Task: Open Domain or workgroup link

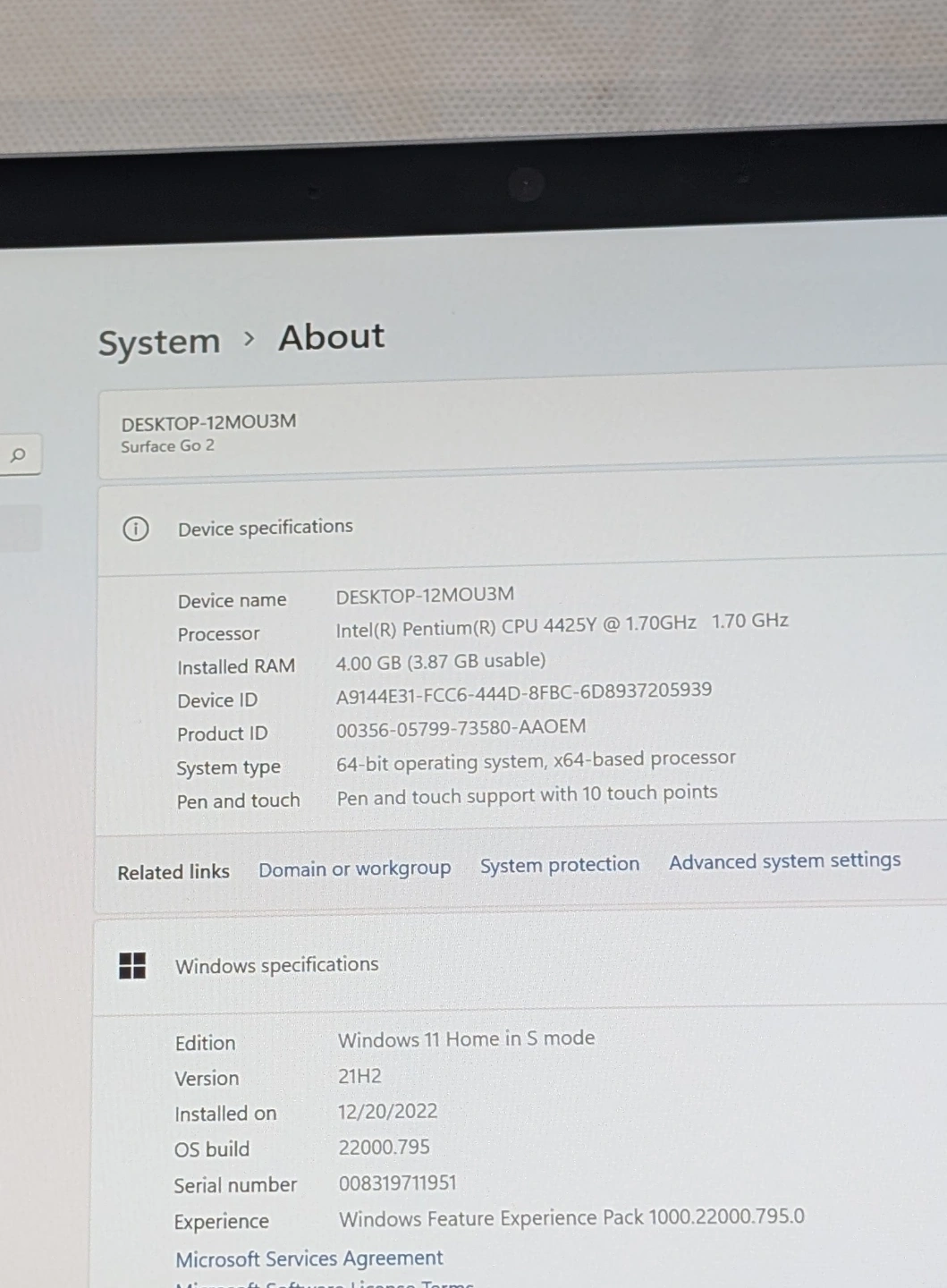Action: click(354, 869)
